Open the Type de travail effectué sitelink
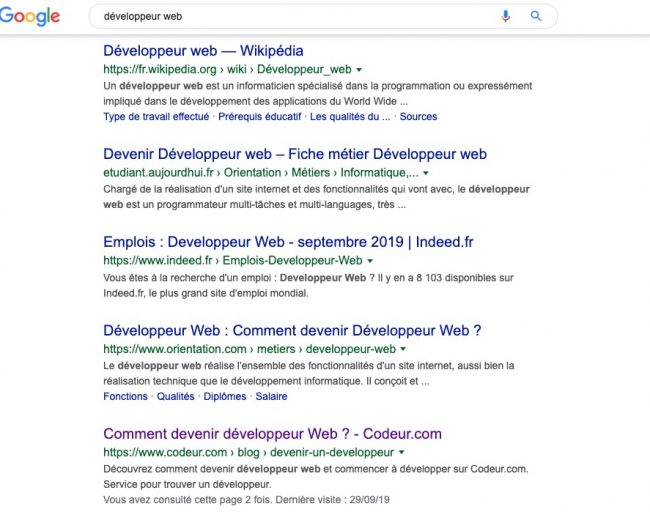 click(x=156, y=116)
